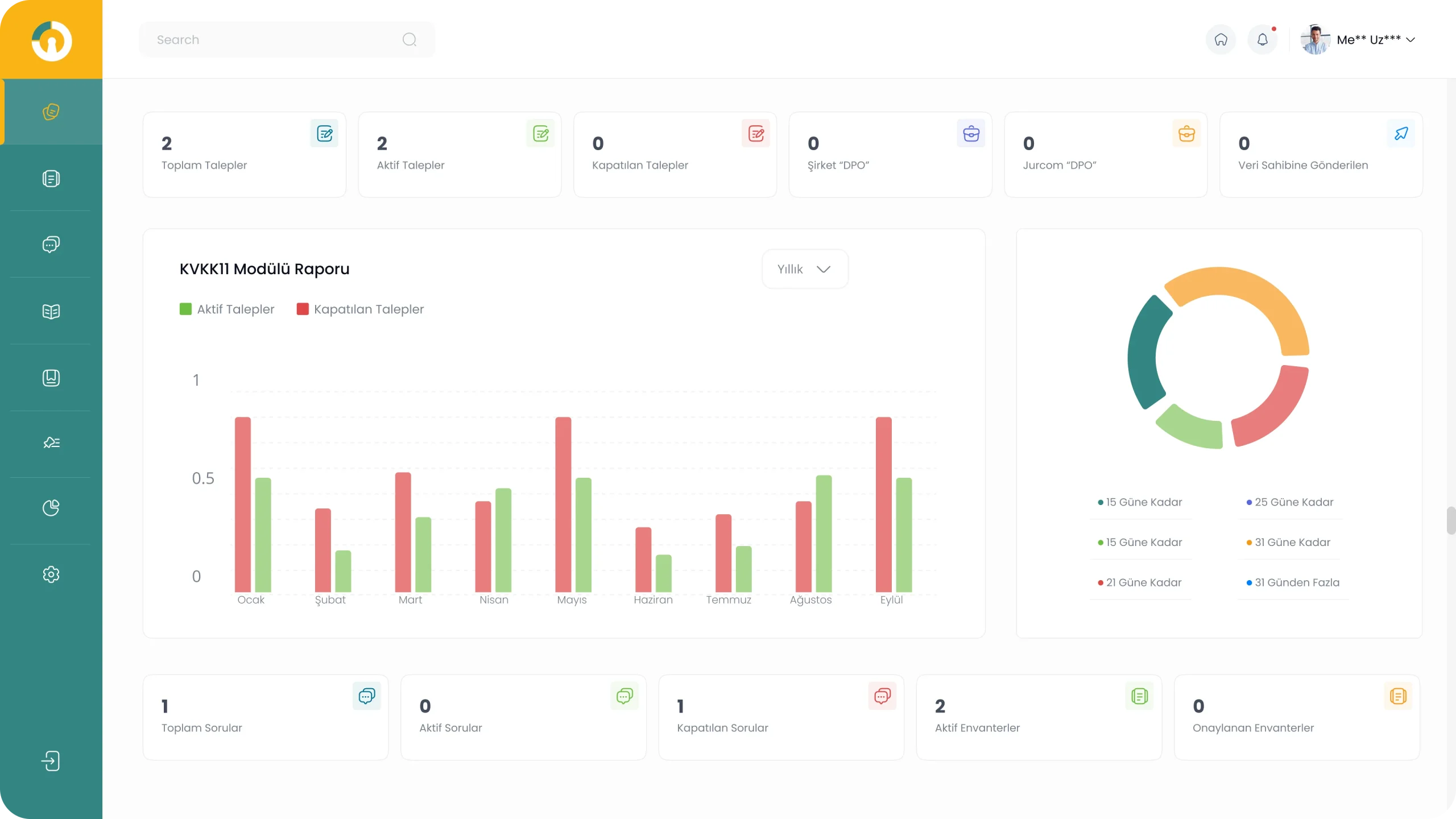This screenshot has height=819, width=1456.
Task: Open the Toplam Talepler card
Action: pyautogui.click(x=245, y=155)
